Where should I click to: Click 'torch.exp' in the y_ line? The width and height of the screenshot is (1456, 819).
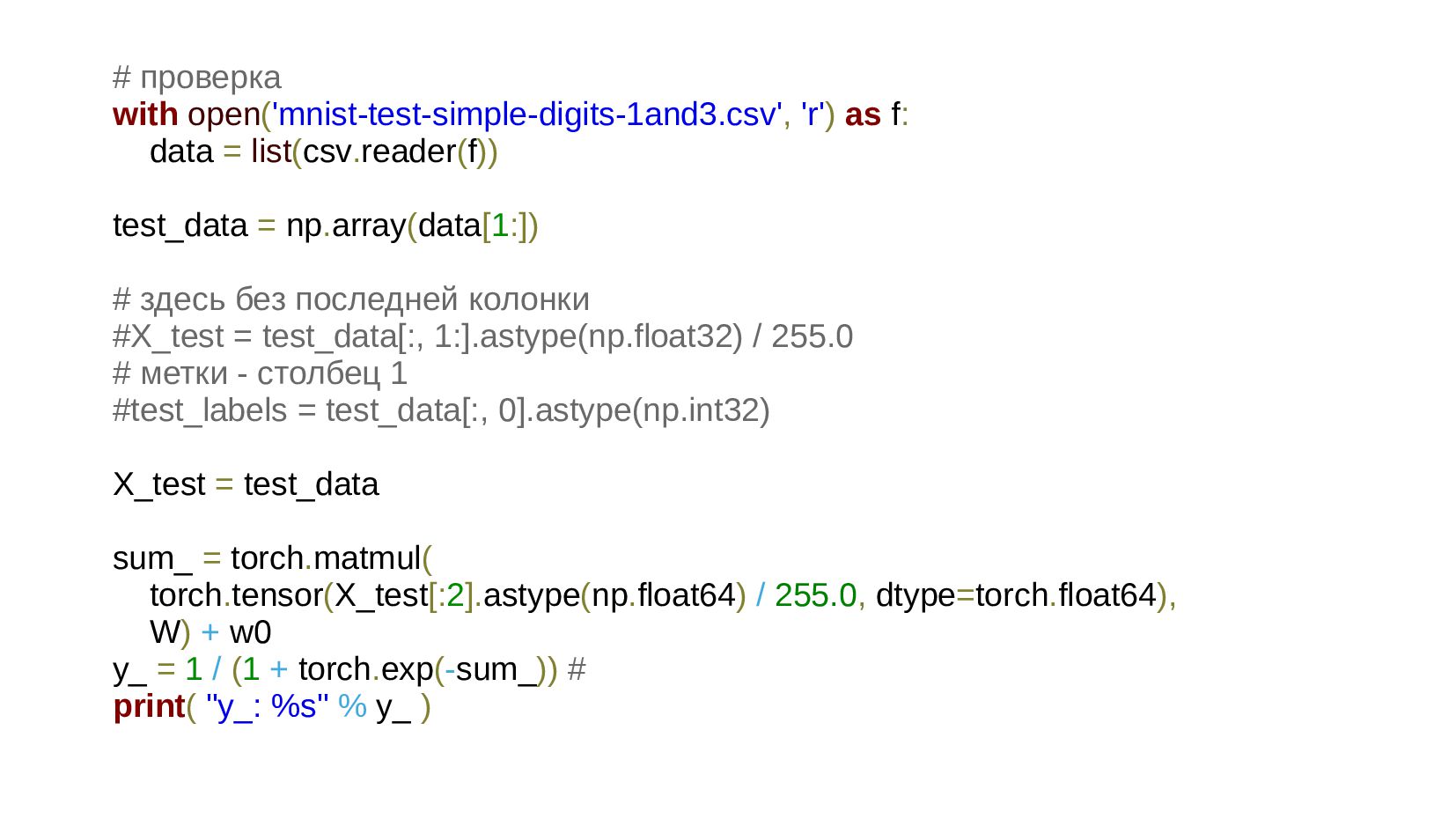click(366, 669)
